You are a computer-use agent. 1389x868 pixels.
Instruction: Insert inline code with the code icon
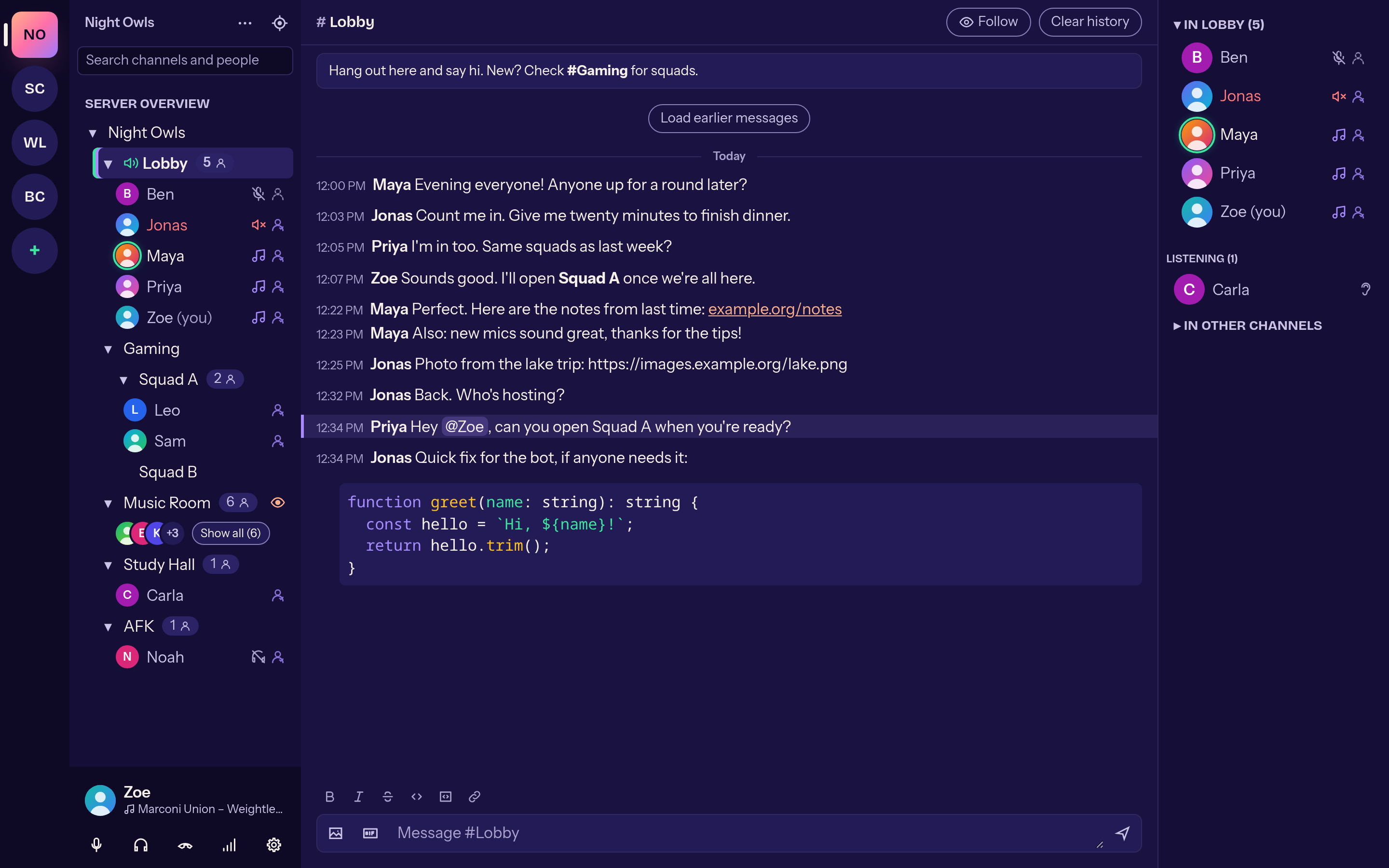[417, 796]
